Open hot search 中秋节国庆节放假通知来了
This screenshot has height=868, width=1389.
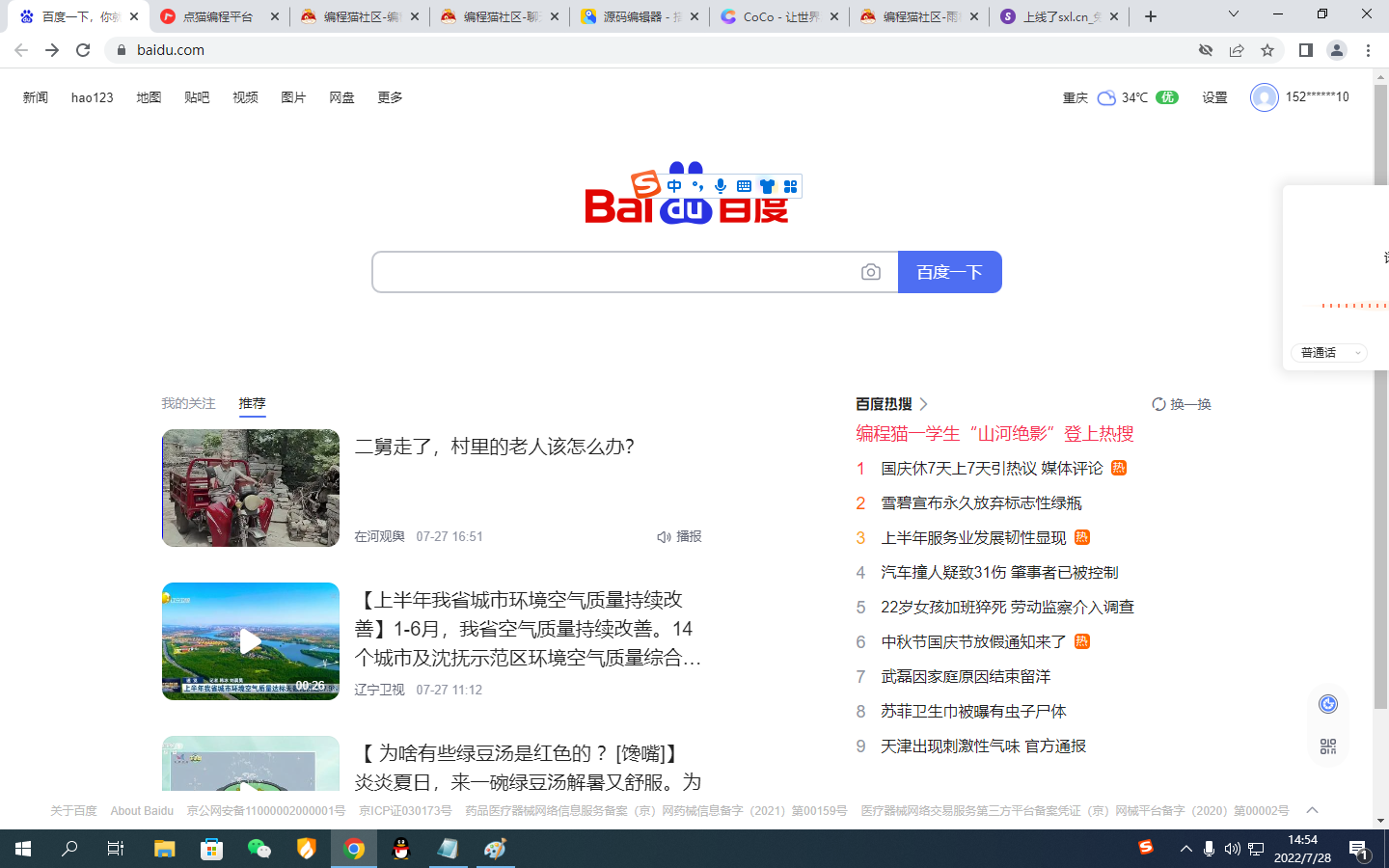(973, 642)
